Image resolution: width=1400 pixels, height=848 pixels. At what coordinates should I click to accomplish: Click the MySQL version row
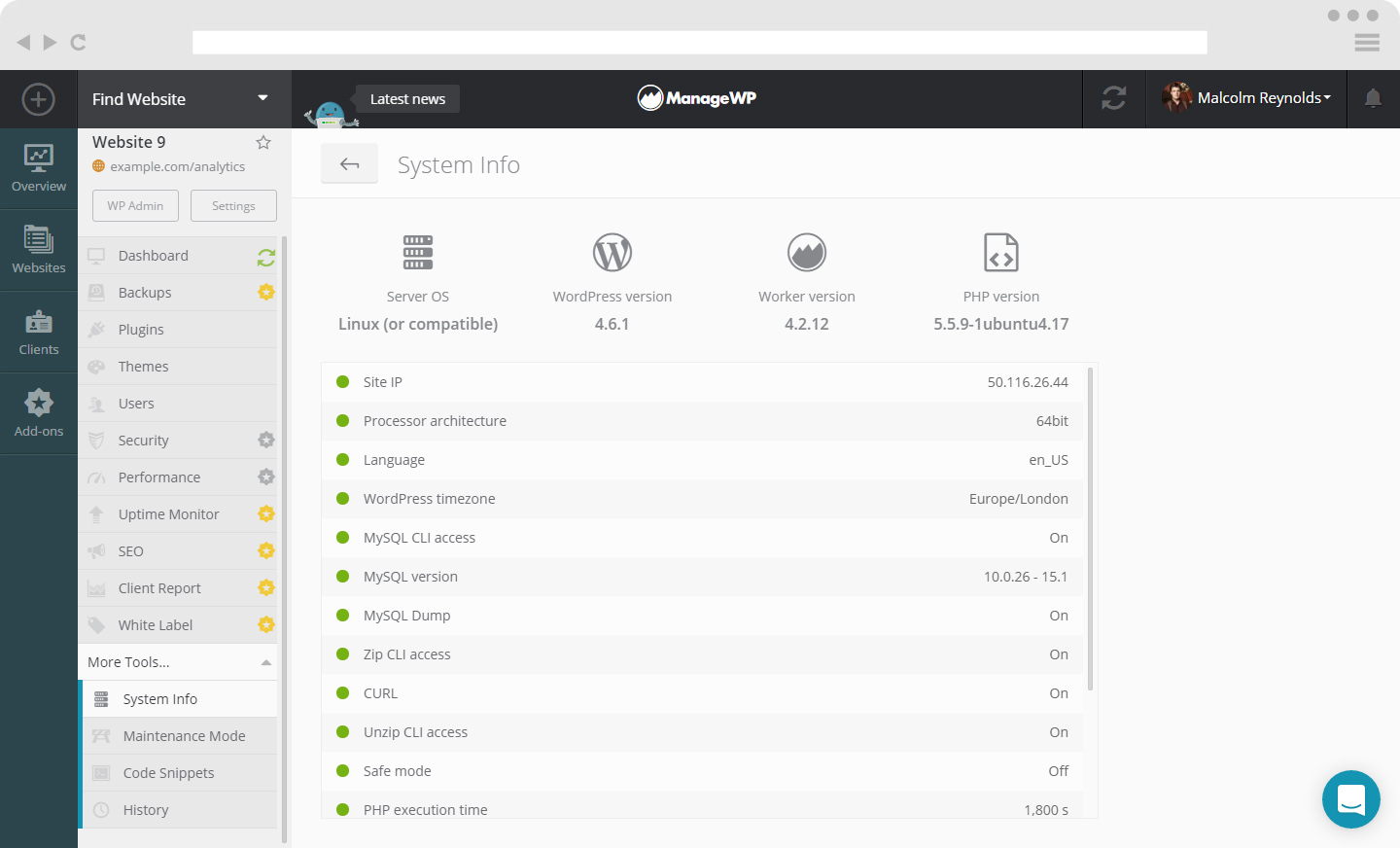(703, 577)
